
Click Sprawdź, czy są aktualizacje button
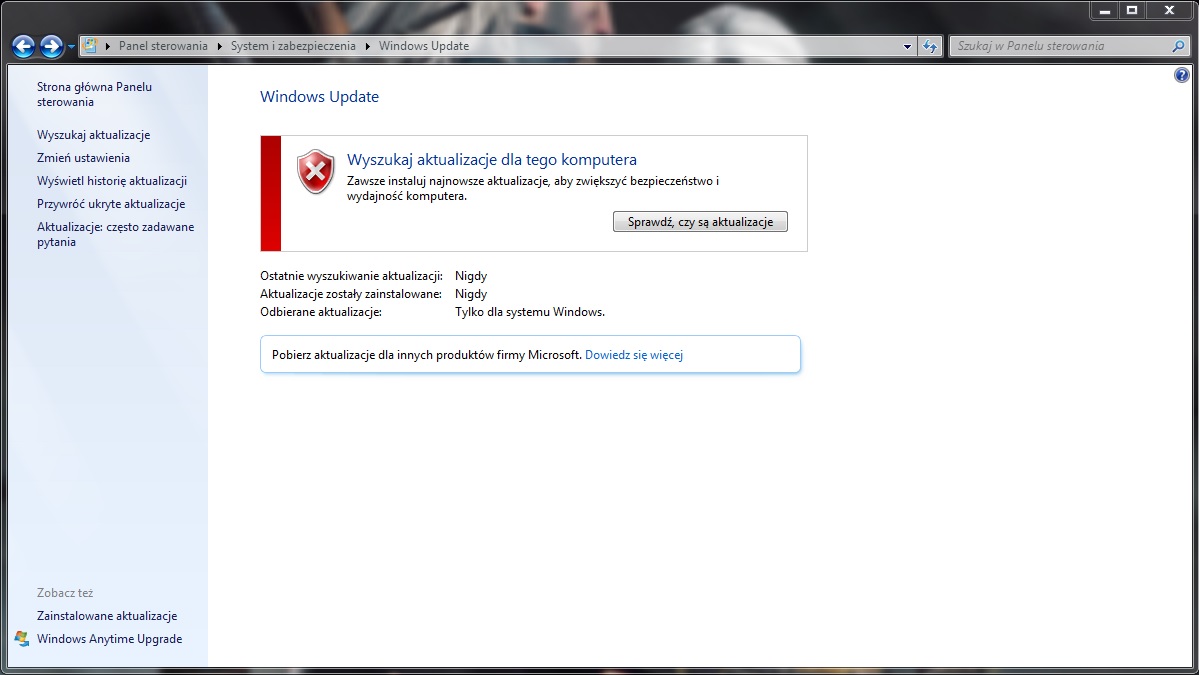[700, 222]
